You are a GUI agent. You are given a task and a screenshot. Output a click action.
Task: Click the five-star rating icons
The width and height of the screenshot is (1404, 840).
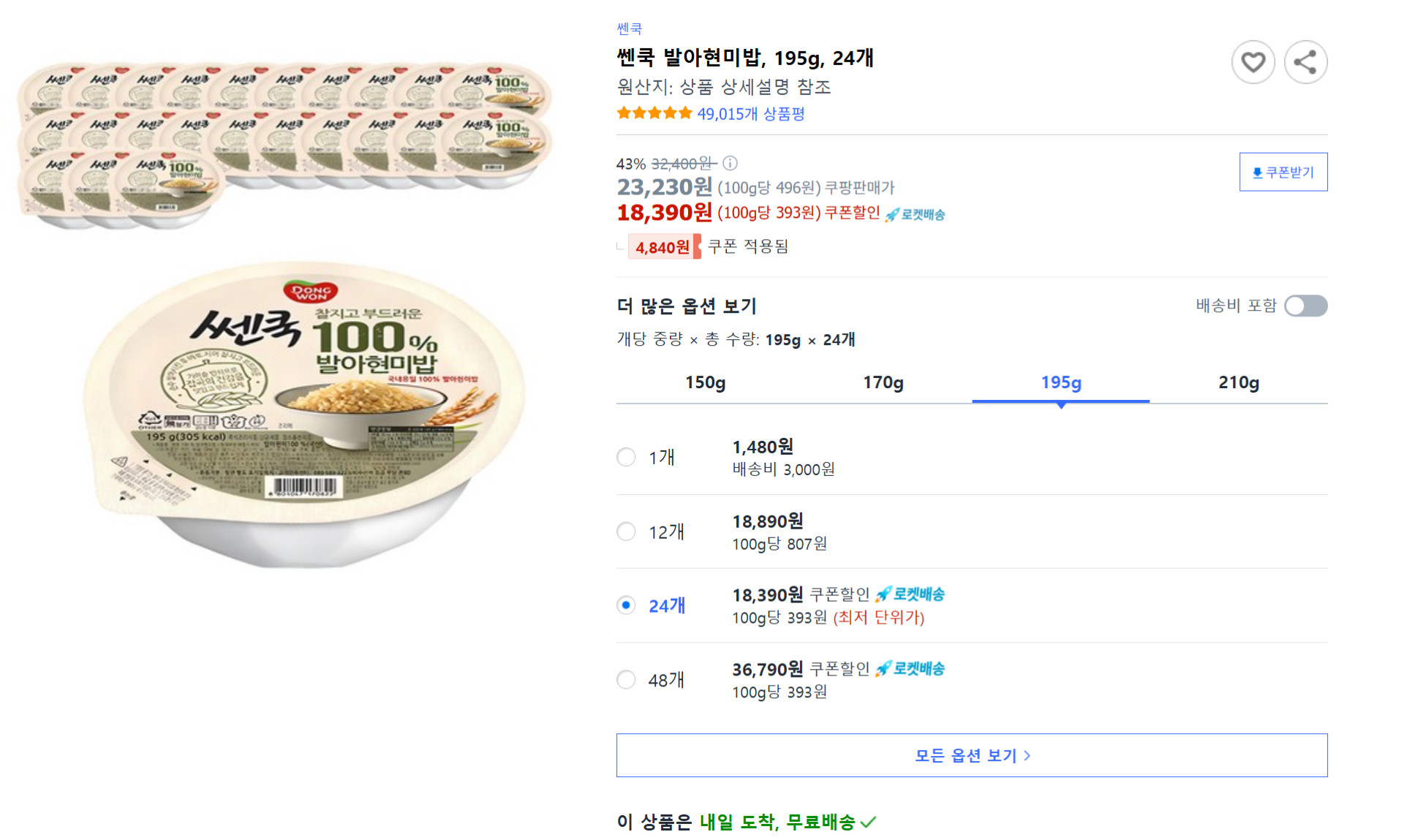pos(653,113)
